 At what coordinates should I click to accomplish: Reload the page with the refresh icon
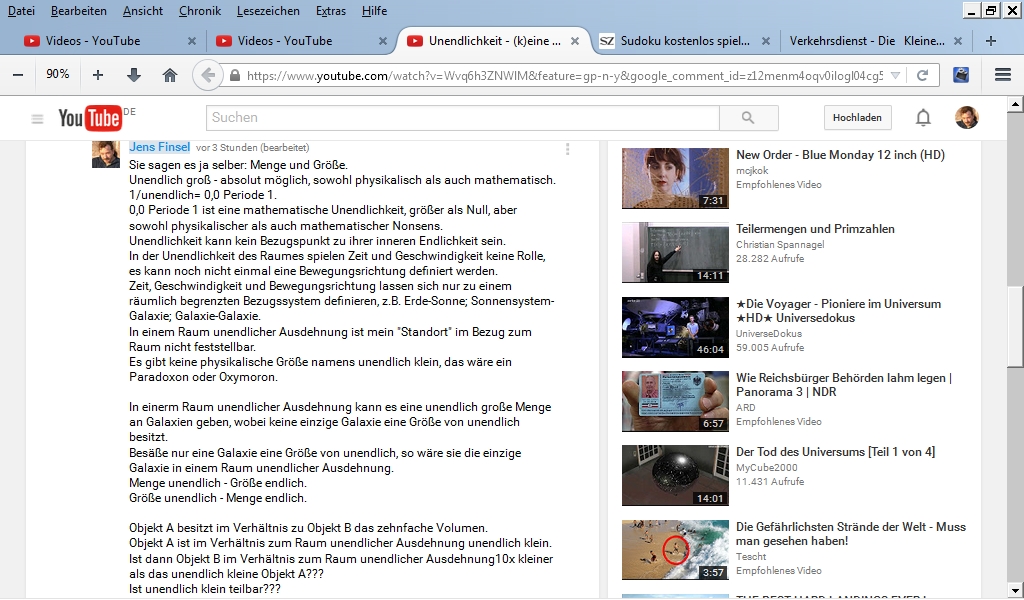point(922,75)
